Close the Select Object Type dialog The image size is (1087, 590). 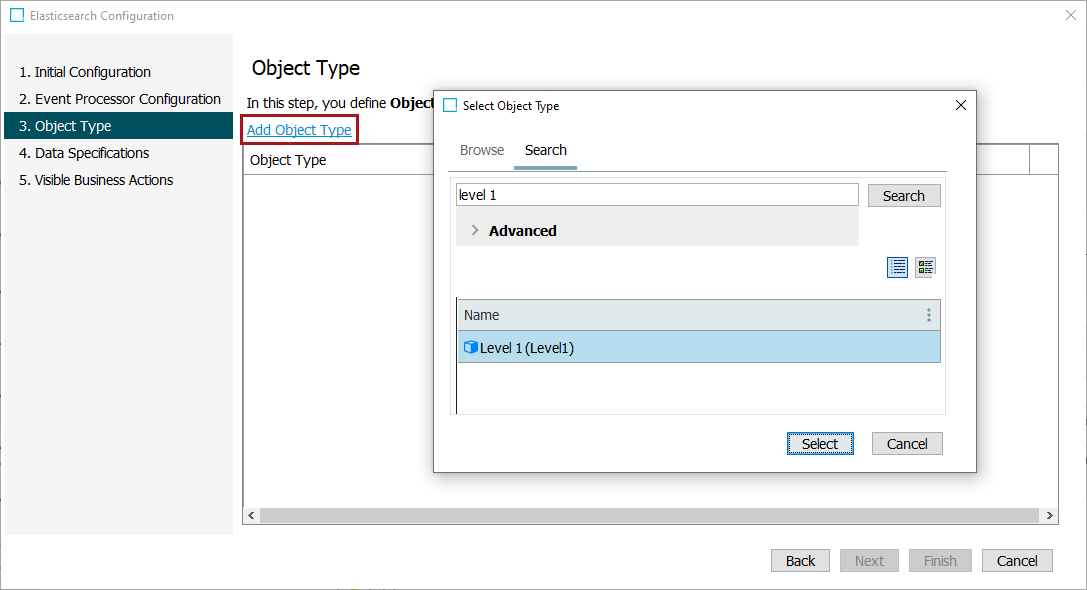(x=961, y=105)
